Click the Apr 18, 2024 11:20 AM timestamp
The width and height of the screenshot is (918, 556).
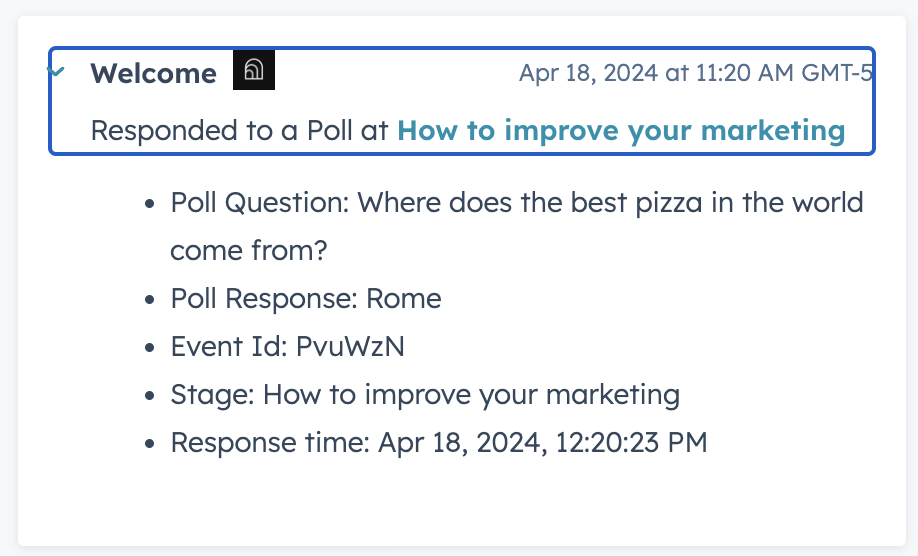(695, 73)
